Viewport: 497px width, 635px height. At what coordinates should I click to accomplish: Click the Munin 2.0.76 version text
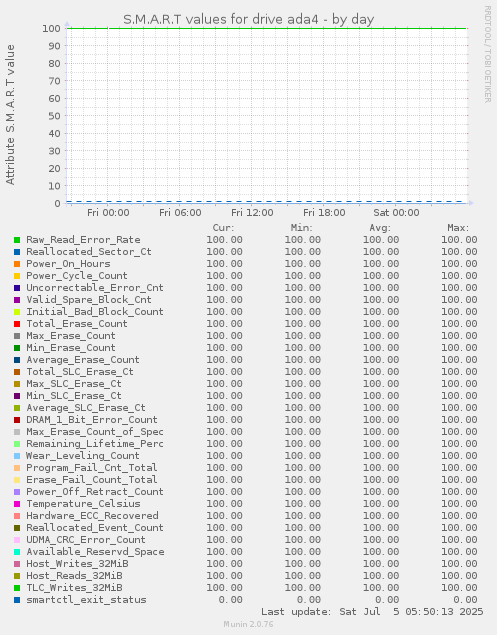click(x=248, y=624)
